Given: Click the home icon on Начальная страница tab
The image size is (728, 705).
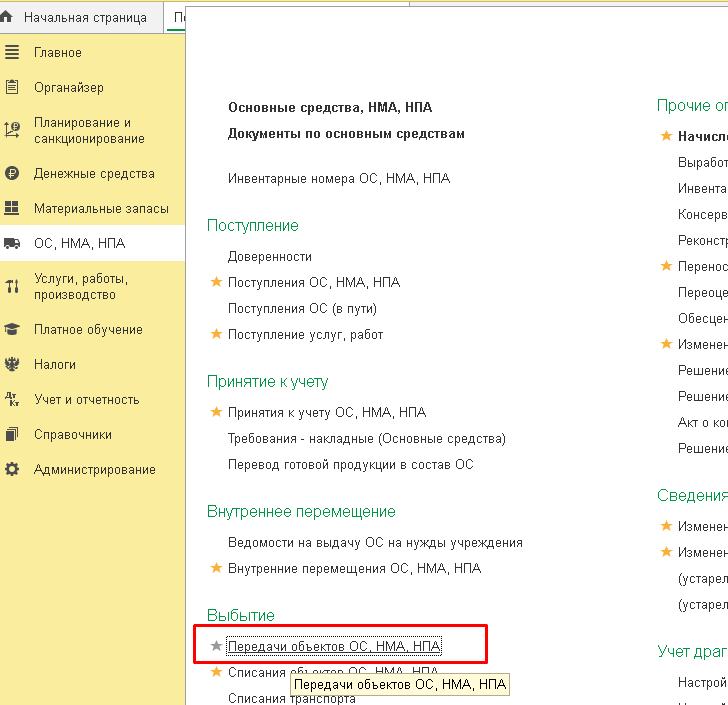Looking at the screenshot, I should [x=8, y=17].
